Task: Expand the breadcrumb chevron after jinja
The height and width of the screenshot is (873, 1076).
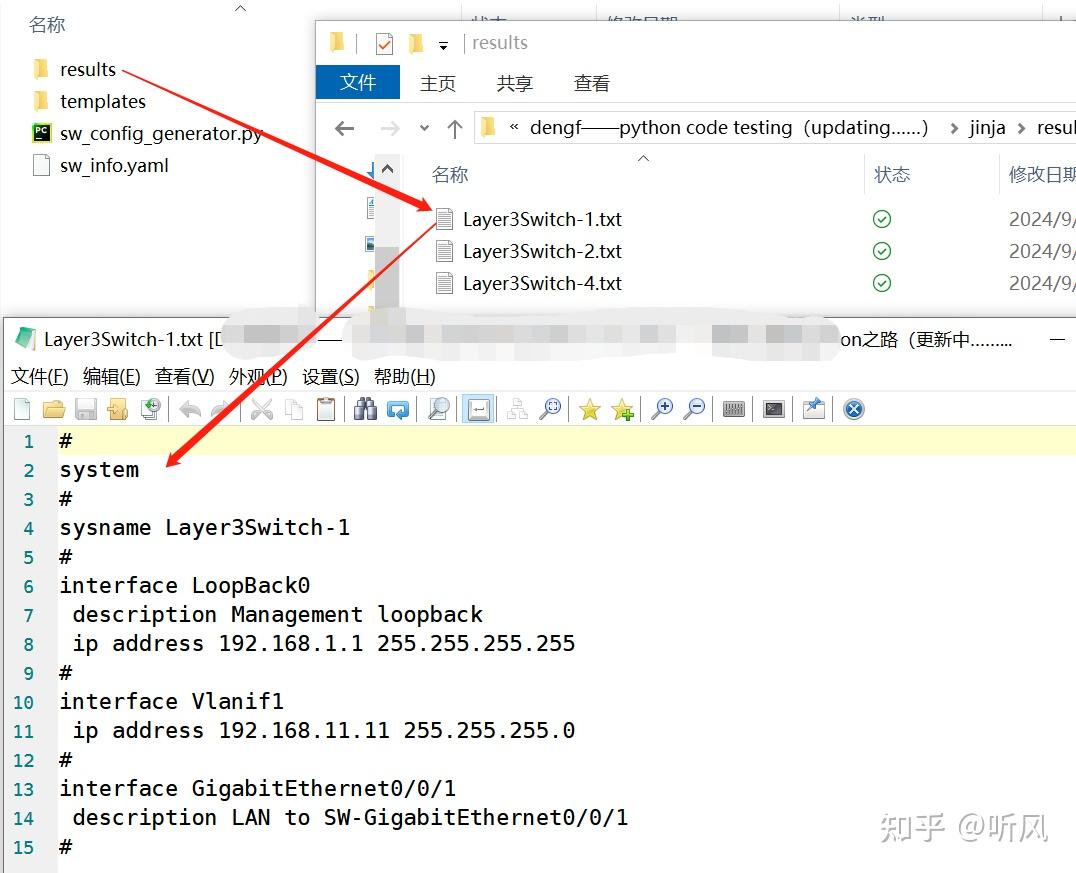Action: click(1020, 128)
